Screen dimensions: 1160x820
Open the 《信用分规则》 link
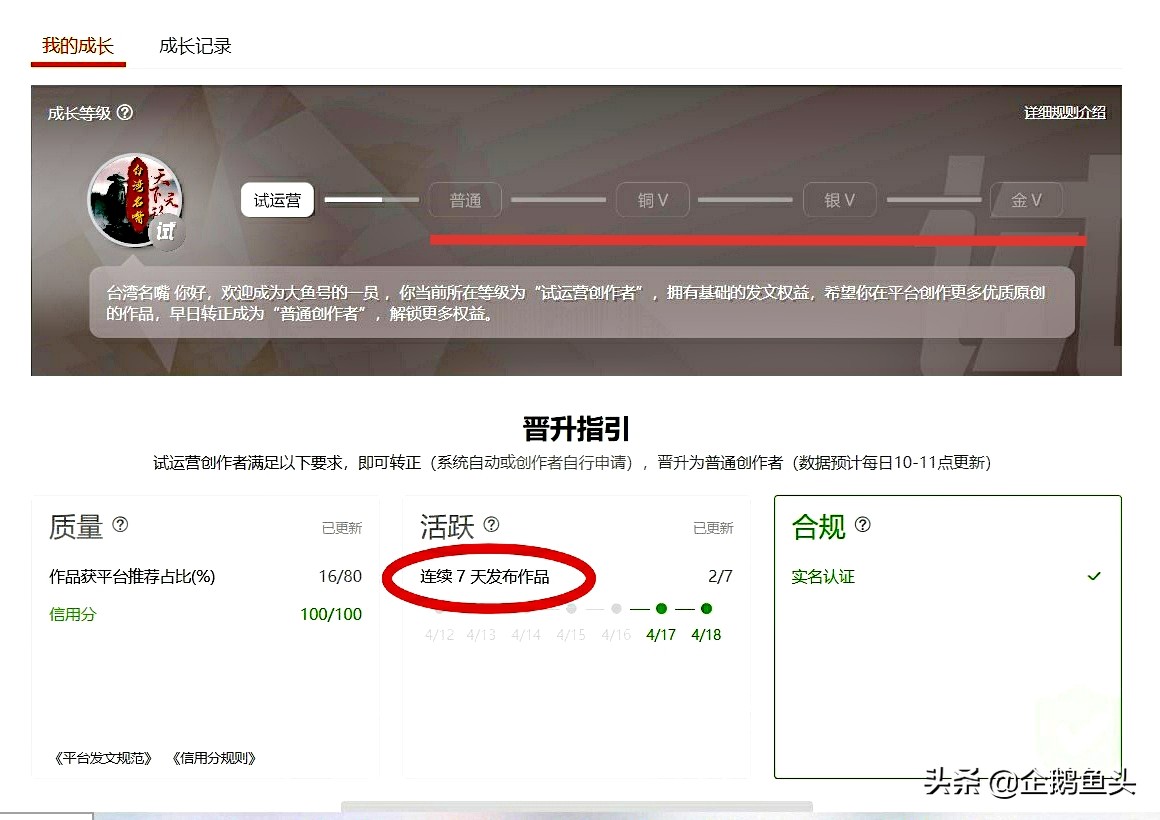(x=217, y=757)
